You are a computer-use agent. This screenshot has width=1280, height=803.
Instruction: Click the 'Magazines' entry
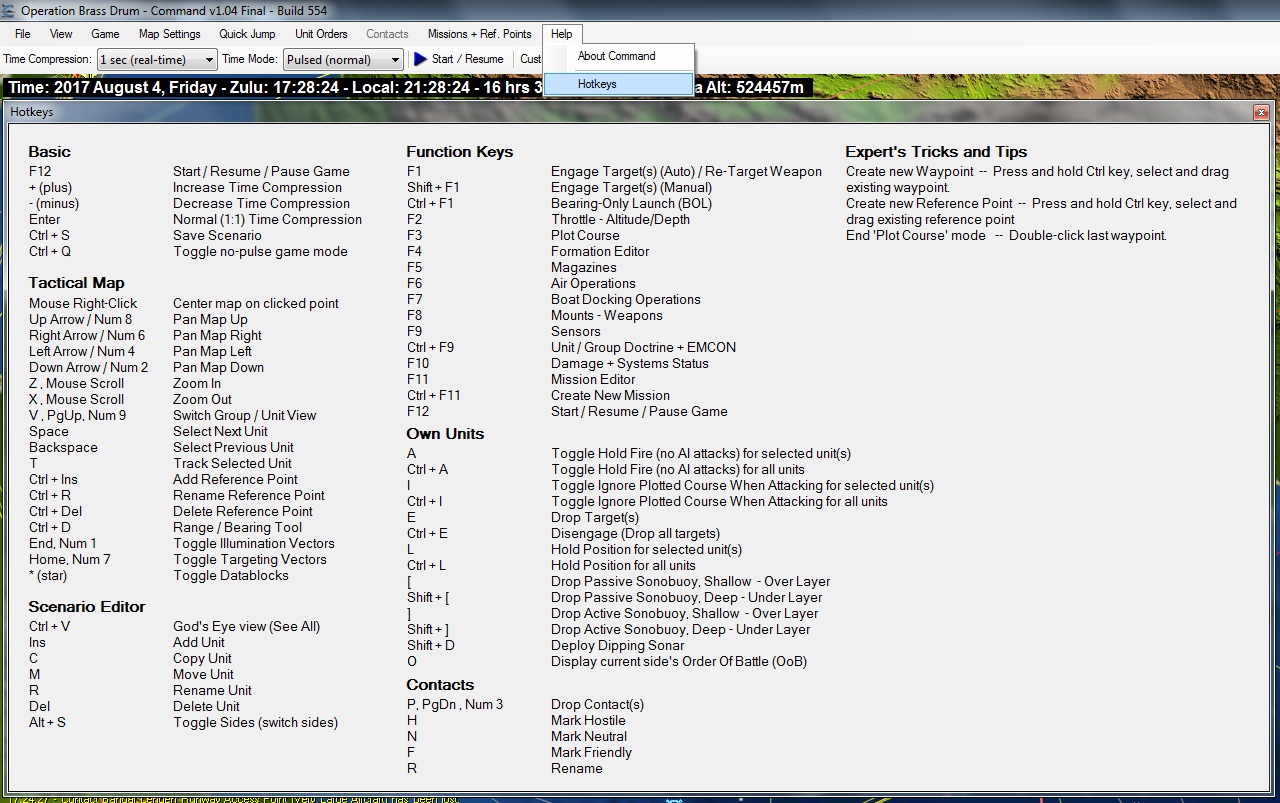point(584,267)
